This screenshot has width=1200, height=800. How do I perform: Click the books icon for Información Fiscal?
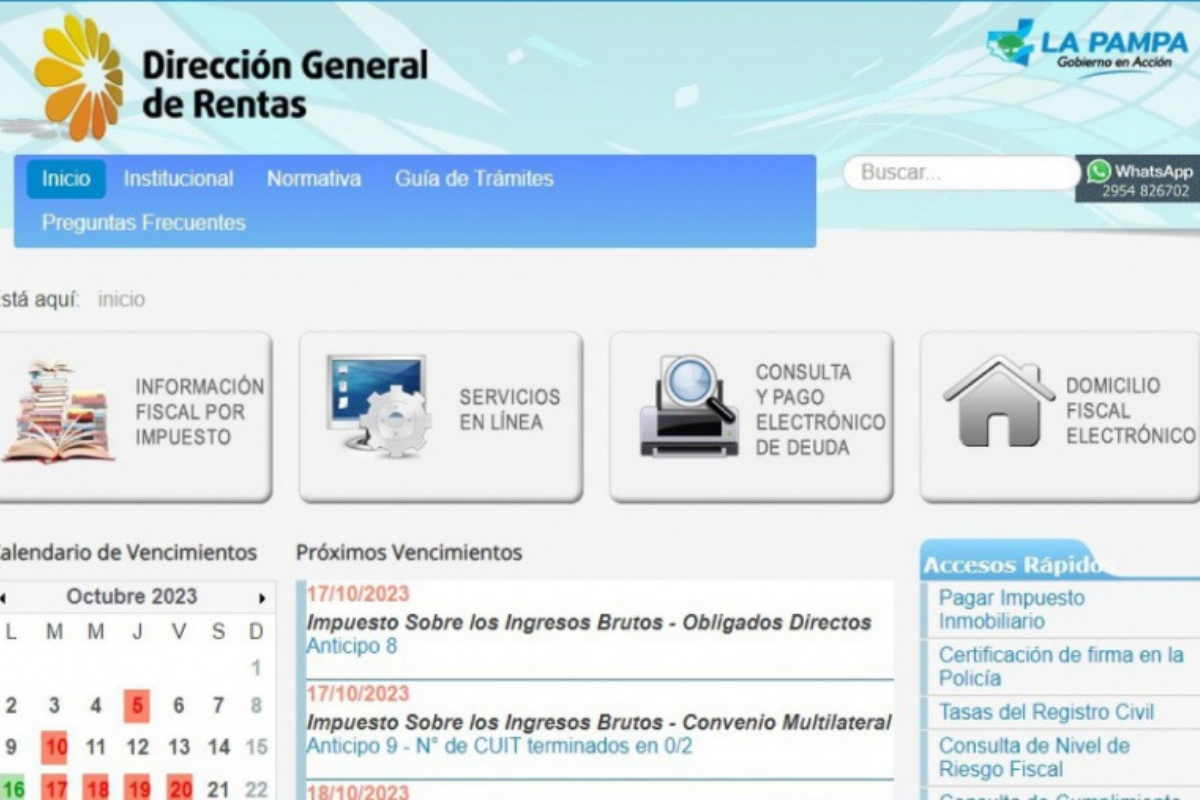pyautogui.click(x=58, y=413)
